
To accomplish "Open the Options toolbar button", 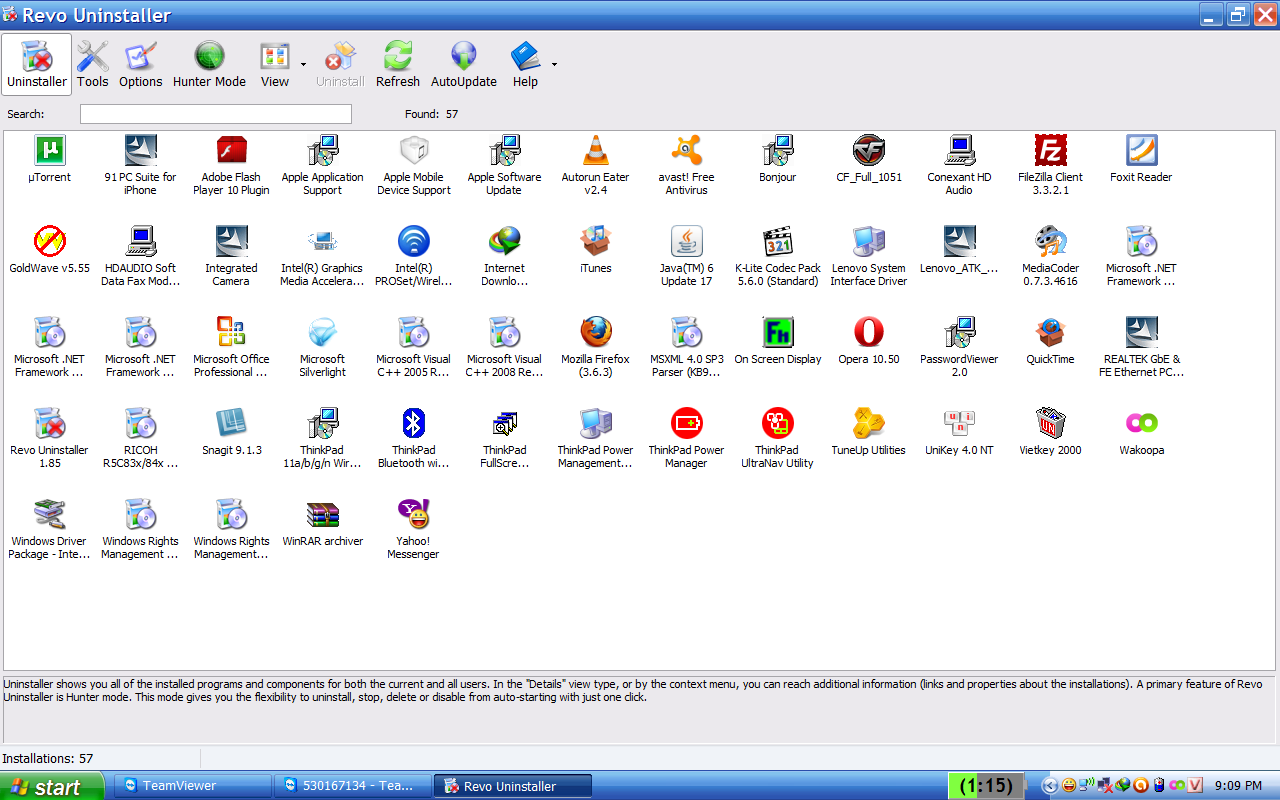I will pyautogui.click(x=141, y=64).
